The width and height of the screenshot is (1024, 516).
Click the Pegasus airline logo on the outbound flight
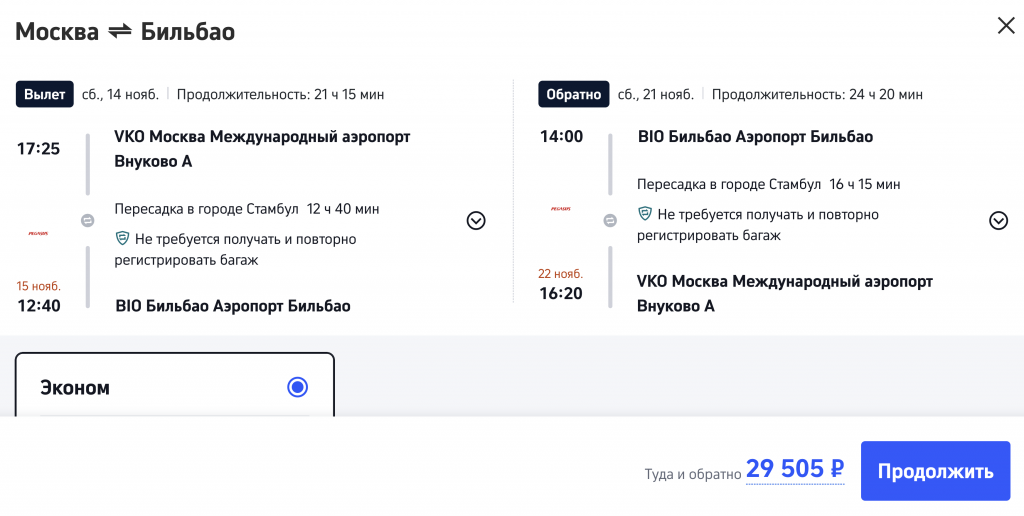38,233
